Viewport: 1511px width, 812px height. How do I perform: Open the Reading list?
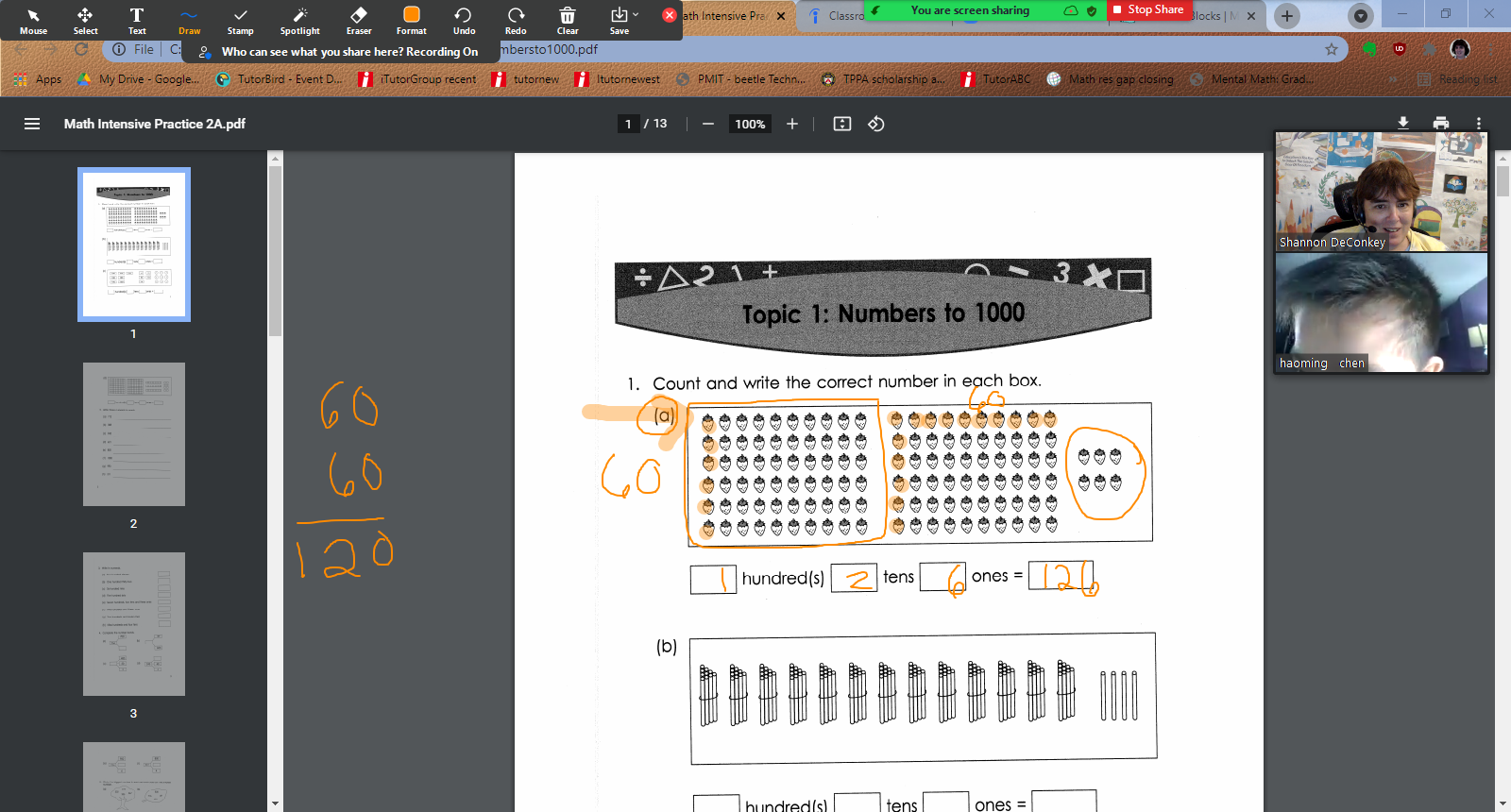(x=1458, y=79)
